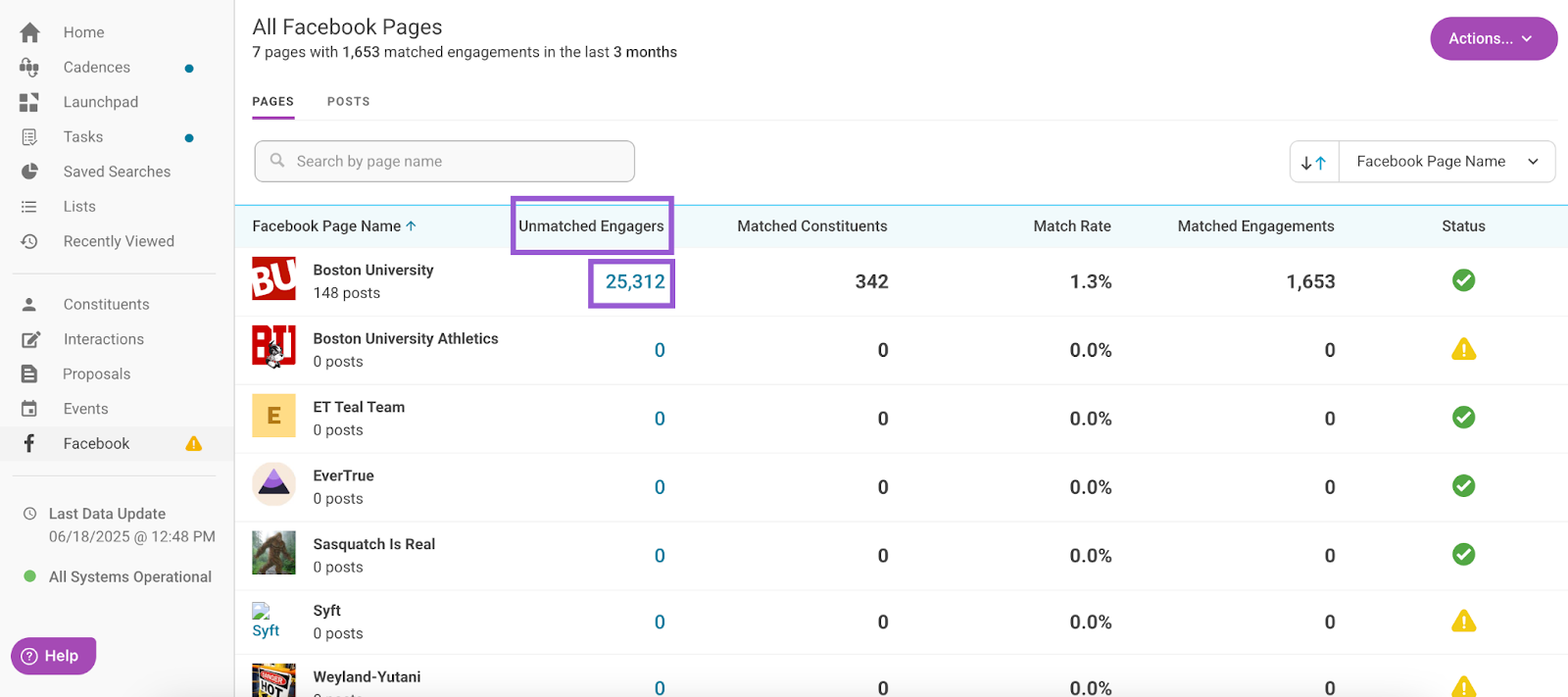Click the green status check for EverTrue
This screenshot has width=1568, height=697.
pos(1463,486)
